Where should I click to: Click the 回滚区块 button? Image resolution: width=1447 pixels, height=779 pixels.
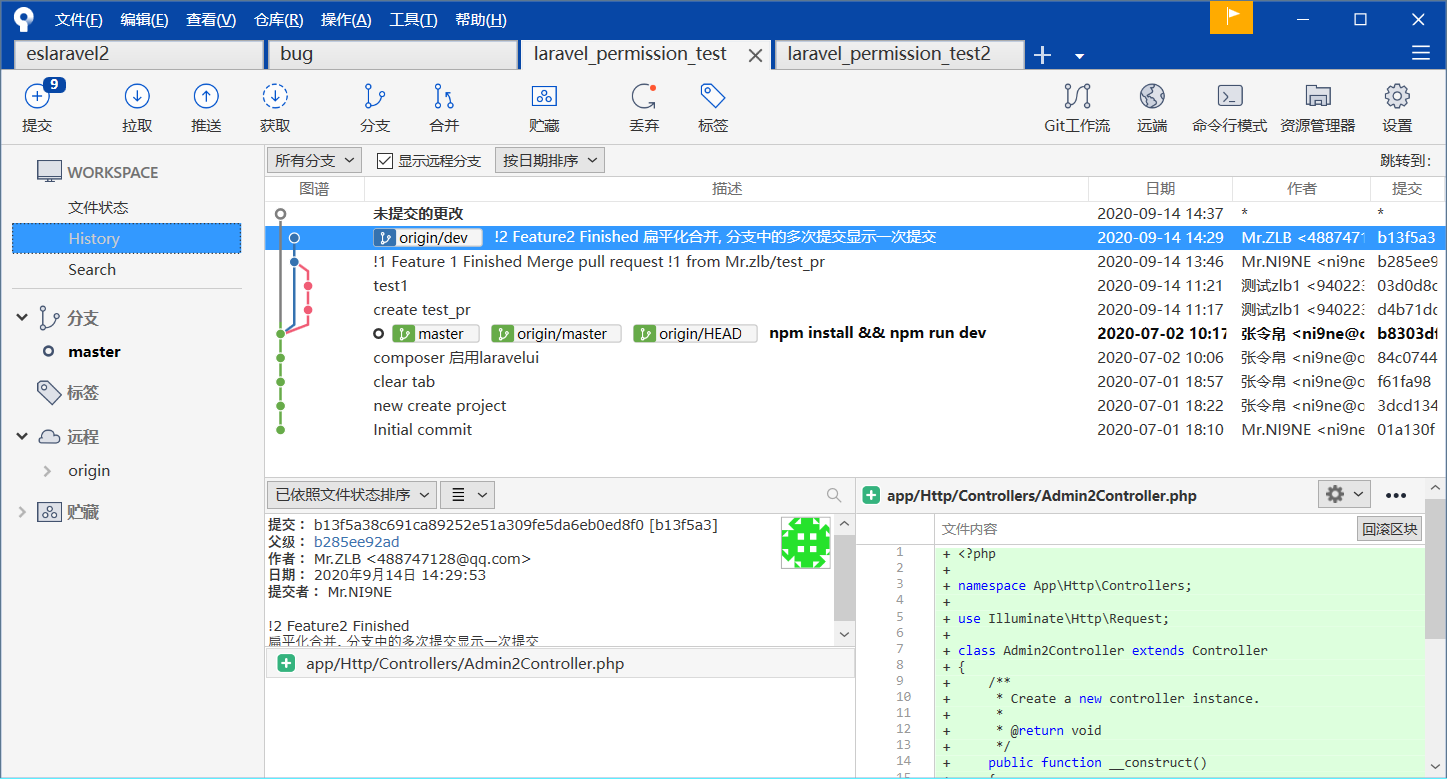1389,529
